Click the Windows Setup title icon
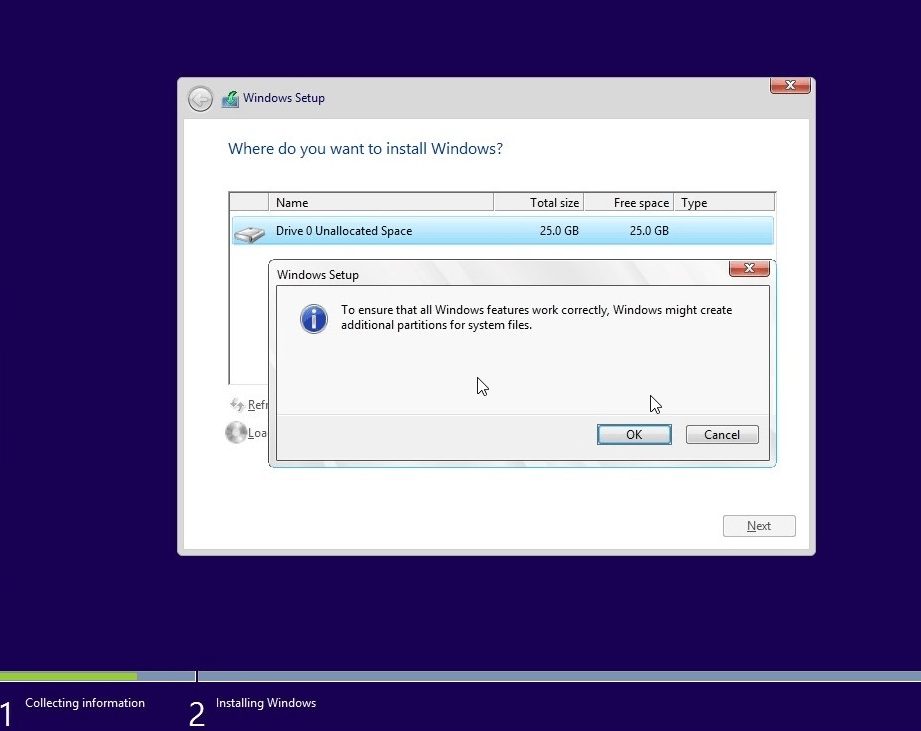 pos(230,99)
